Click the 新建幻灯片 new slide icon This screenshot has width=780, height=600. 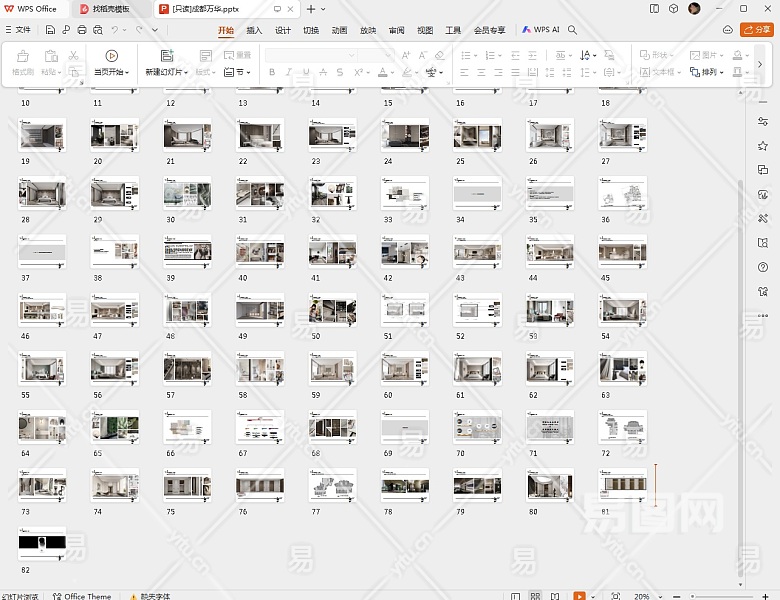[166, 56]
